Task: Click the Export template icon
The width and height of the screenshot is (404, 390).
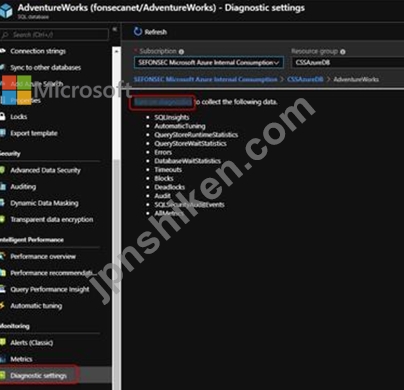Action: tap(3, 133)
